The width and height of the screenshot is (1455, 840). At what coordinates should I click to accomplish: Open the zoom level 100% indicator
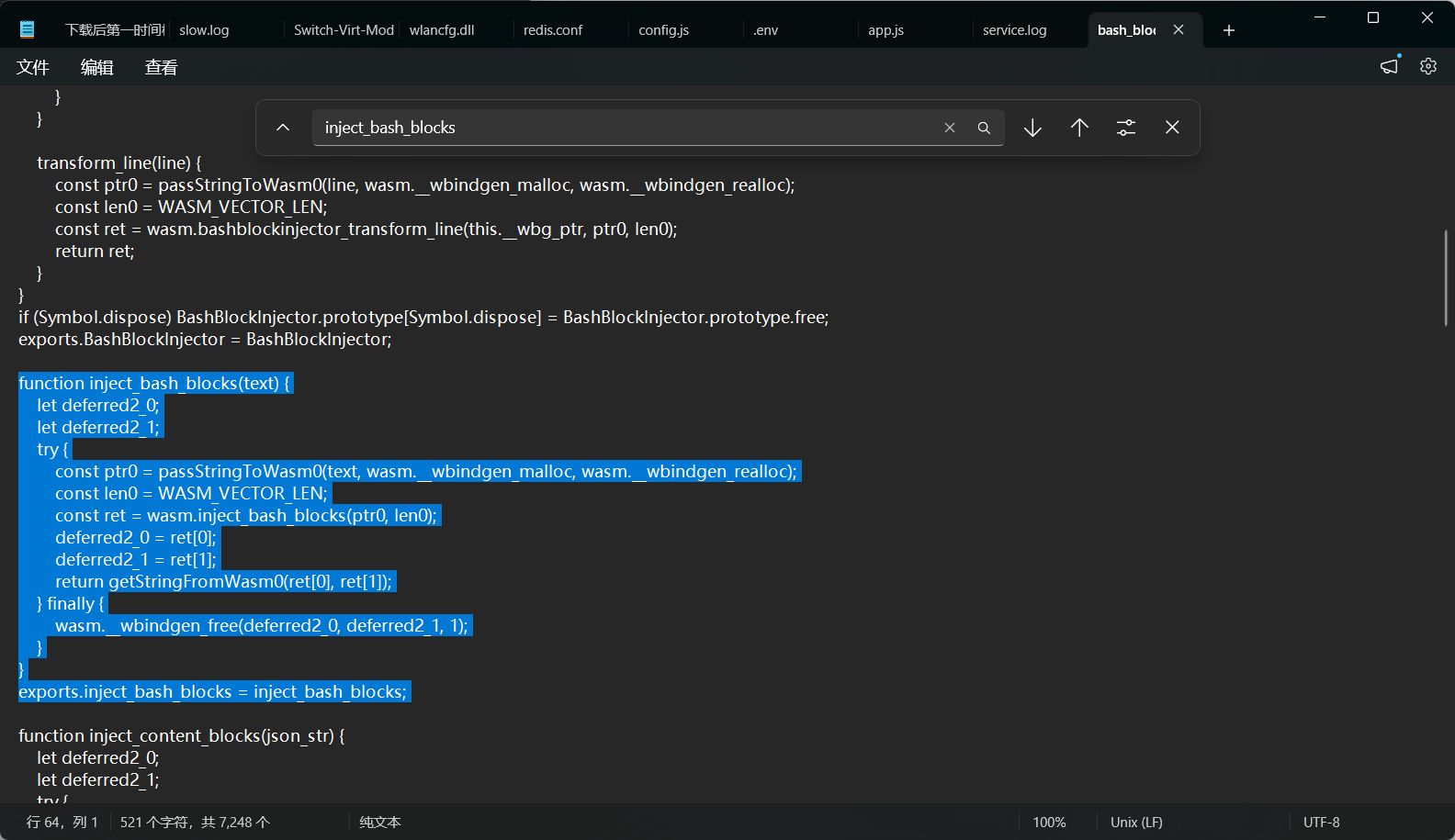[1049, 823]
